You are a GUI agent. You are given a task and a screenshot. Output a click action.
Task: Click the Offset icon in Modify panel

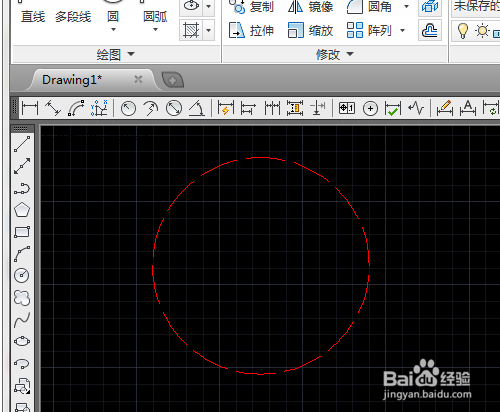tap(430, 31)
